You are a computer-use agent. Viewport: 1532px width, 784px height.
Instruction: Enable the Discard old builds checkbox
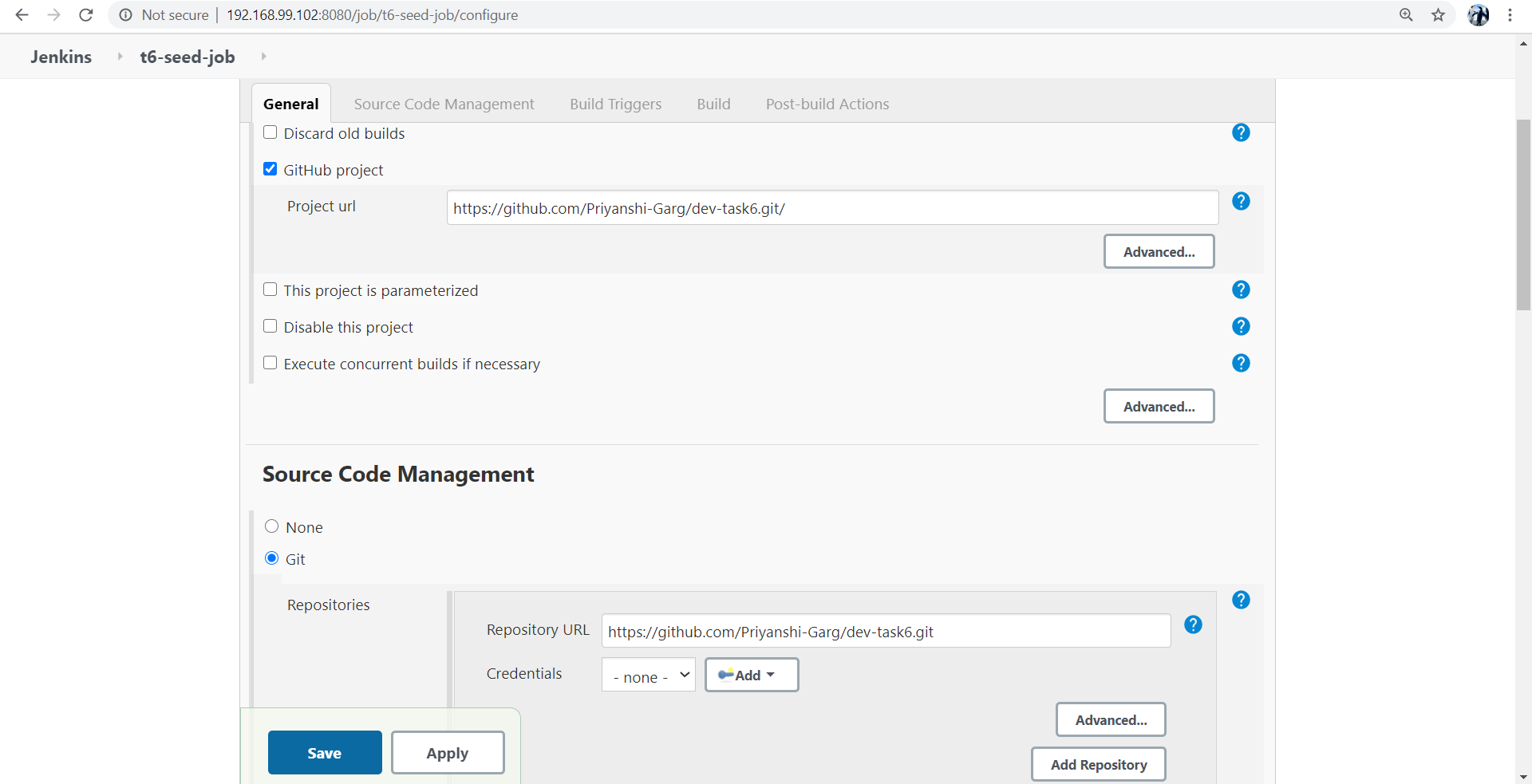(270, 132)
